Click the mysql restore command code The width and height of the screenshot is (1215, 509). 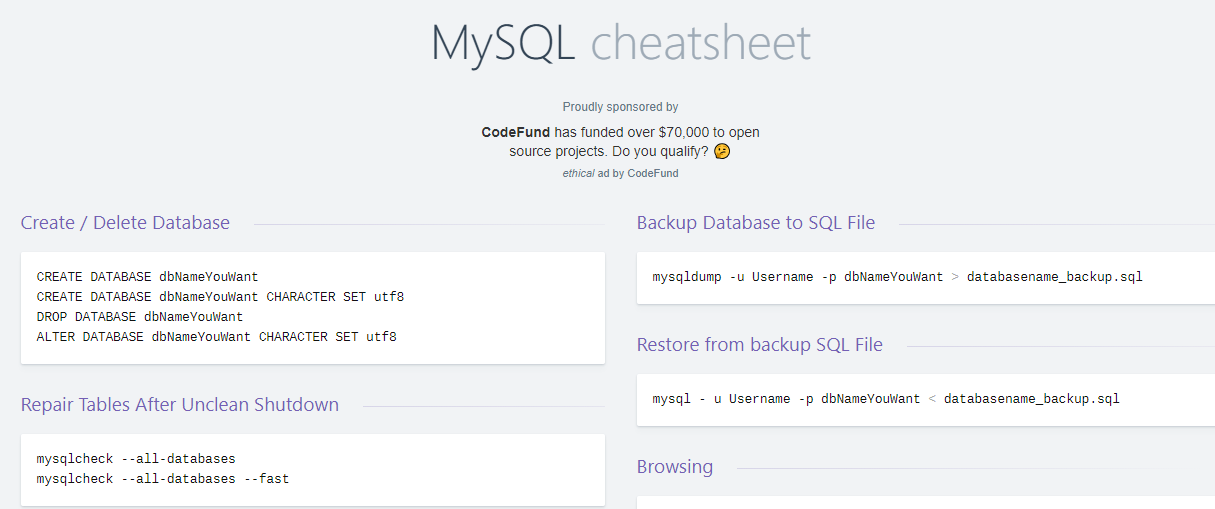click(x=886, y=399)
